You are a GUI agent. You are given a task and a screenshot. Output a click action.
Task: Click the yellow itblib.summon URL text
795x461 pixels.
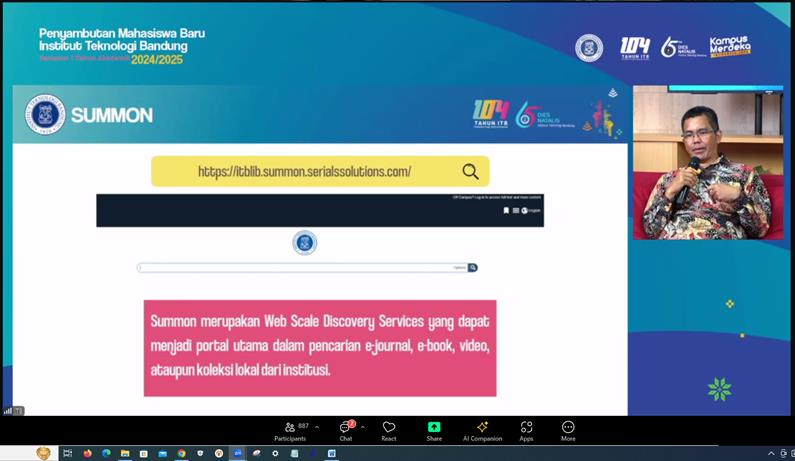pyautogui.click(x=305, y=171)
